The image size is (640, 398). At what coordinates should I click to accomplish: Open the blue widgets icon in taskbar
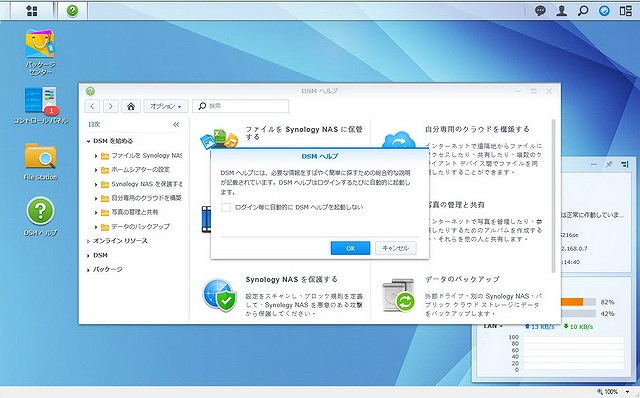pos(604,11)
